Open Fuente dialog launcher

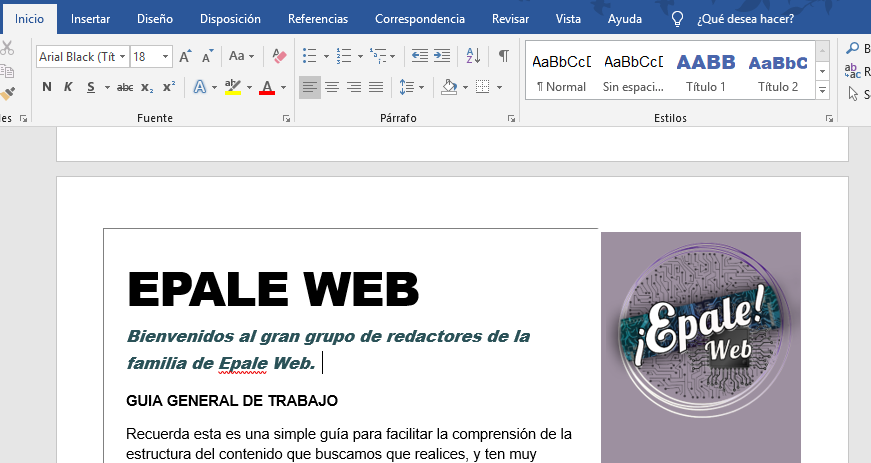(x=286, y=118)
